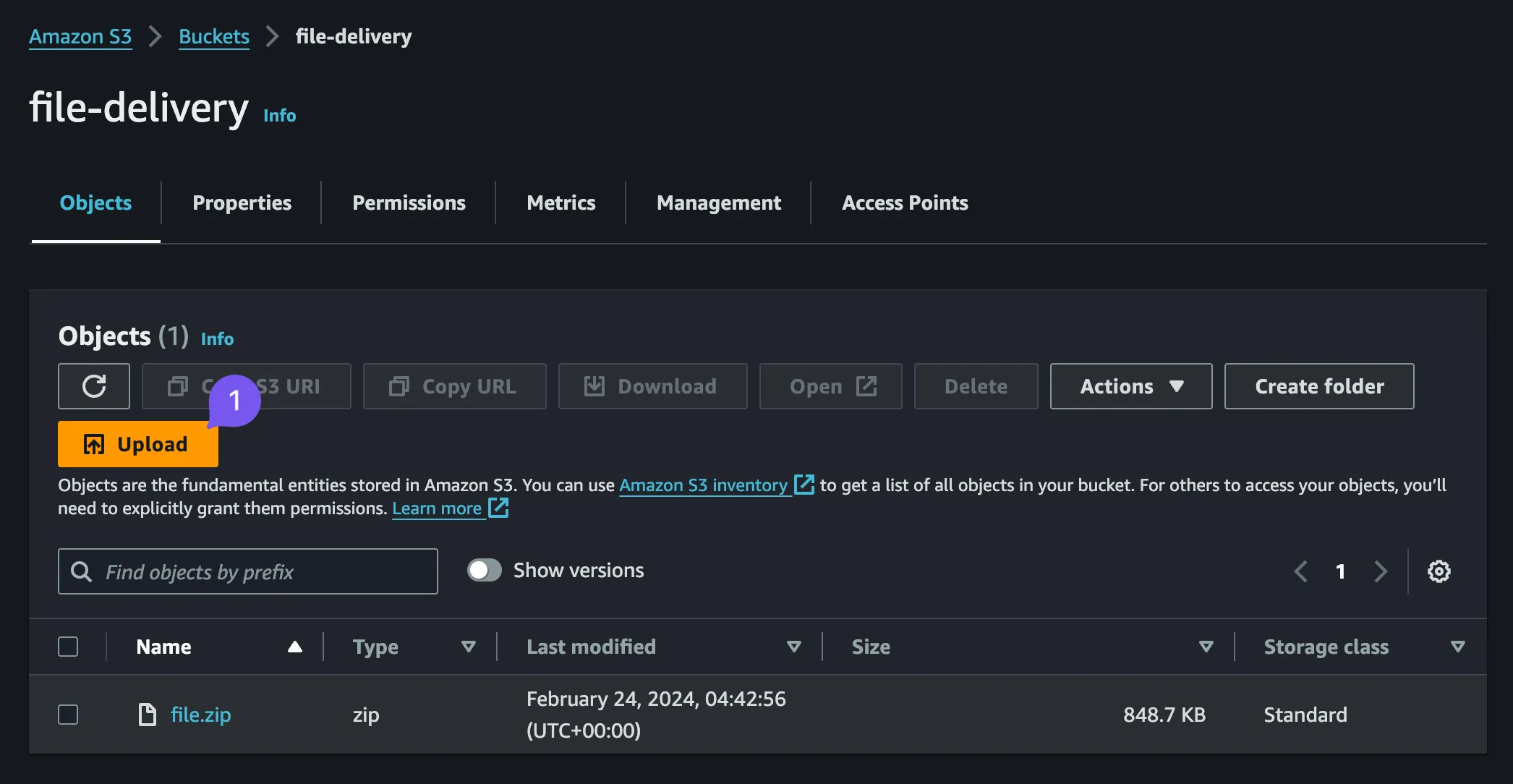Toggle the Show versions switch
The width and height of the screenshot is (1513, 784).
click(x=484, y=570)
